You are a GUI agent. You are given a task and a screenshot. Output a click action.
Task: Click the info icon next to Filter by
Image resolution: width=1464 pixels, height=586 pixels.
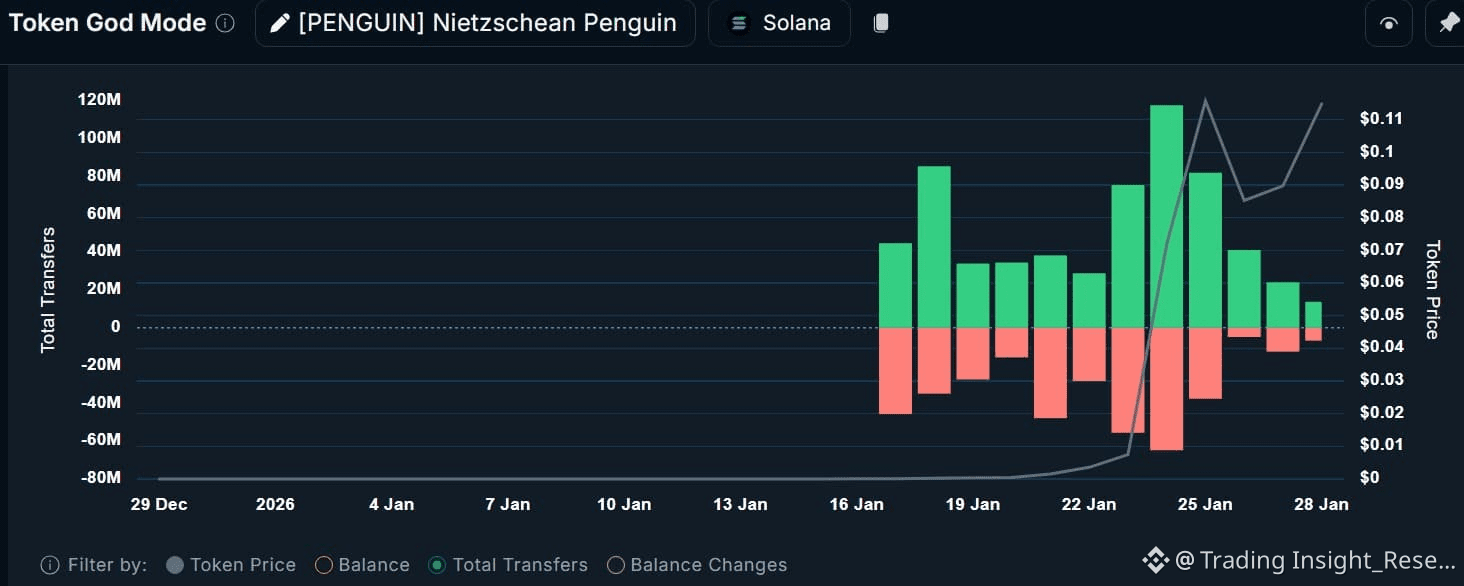click(x=49, y=565)
